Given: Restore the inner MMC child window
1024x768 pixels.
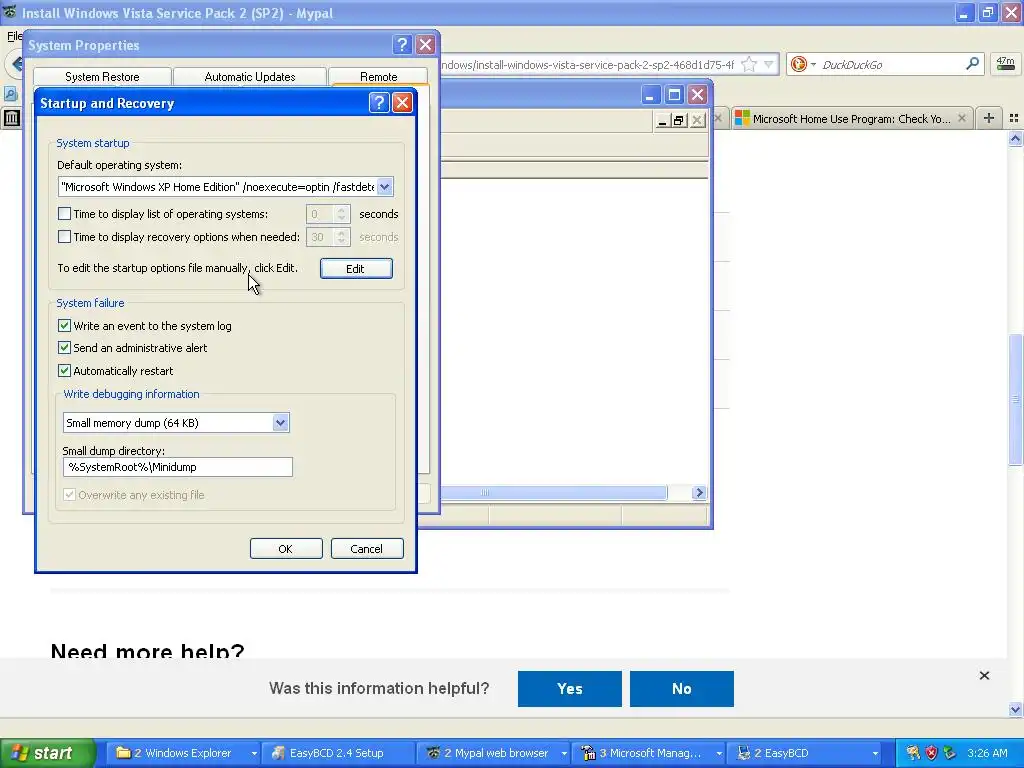Looking at the screenshot, I should (x=679, y=120).
